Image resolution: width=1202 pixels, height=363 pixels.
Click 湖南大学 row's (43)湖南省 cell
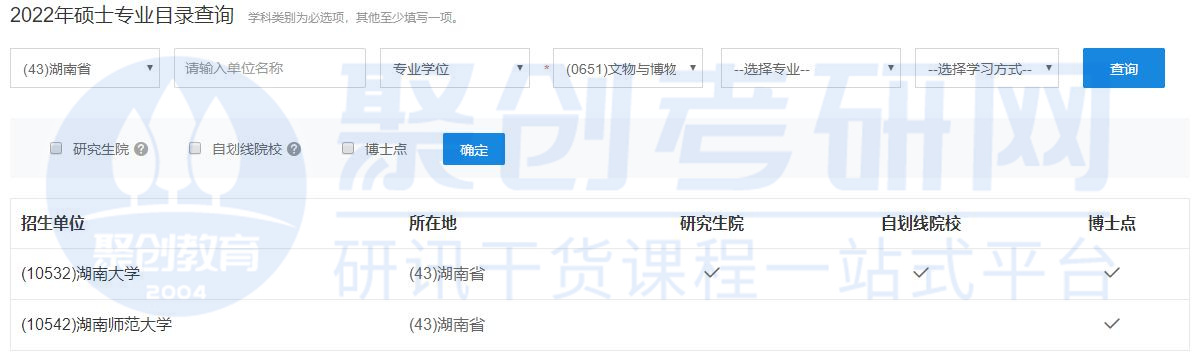(x=447, y=273)
